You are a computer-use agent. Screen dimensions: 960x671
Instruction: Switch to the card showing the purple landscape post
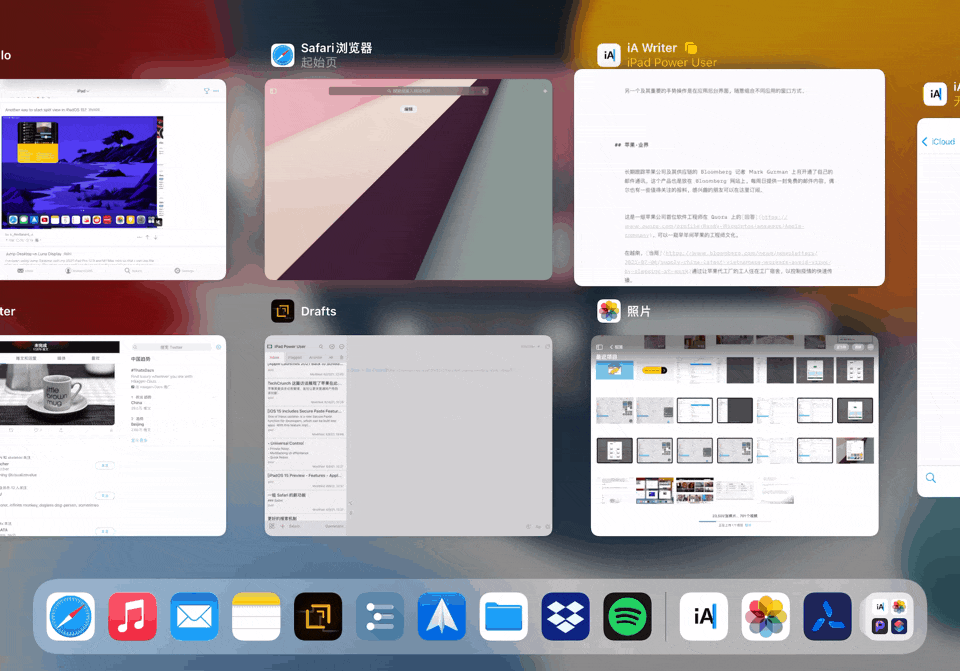tap(113, 179)
